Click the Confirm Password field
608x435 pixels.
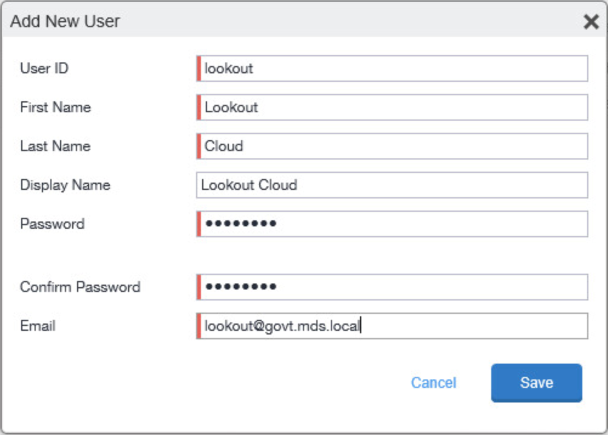(x=392, y=287)
